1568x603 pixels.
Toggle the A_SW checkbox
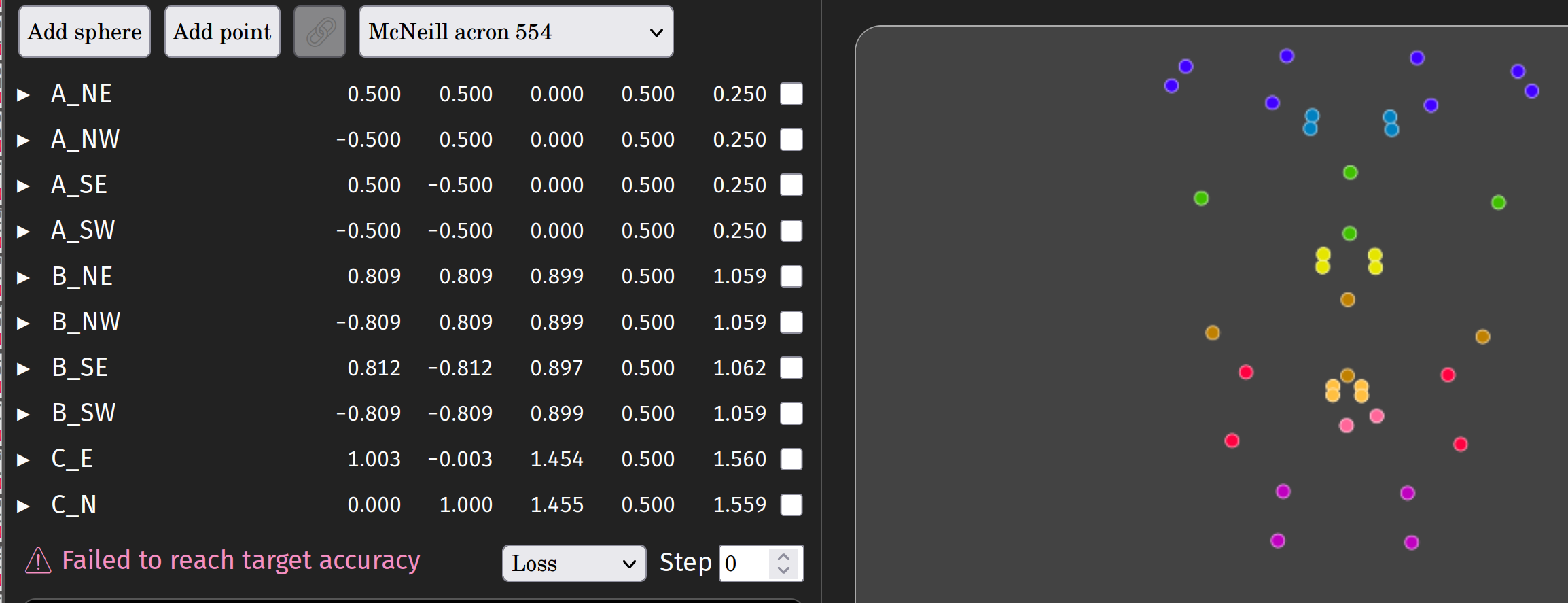(791, 230)
